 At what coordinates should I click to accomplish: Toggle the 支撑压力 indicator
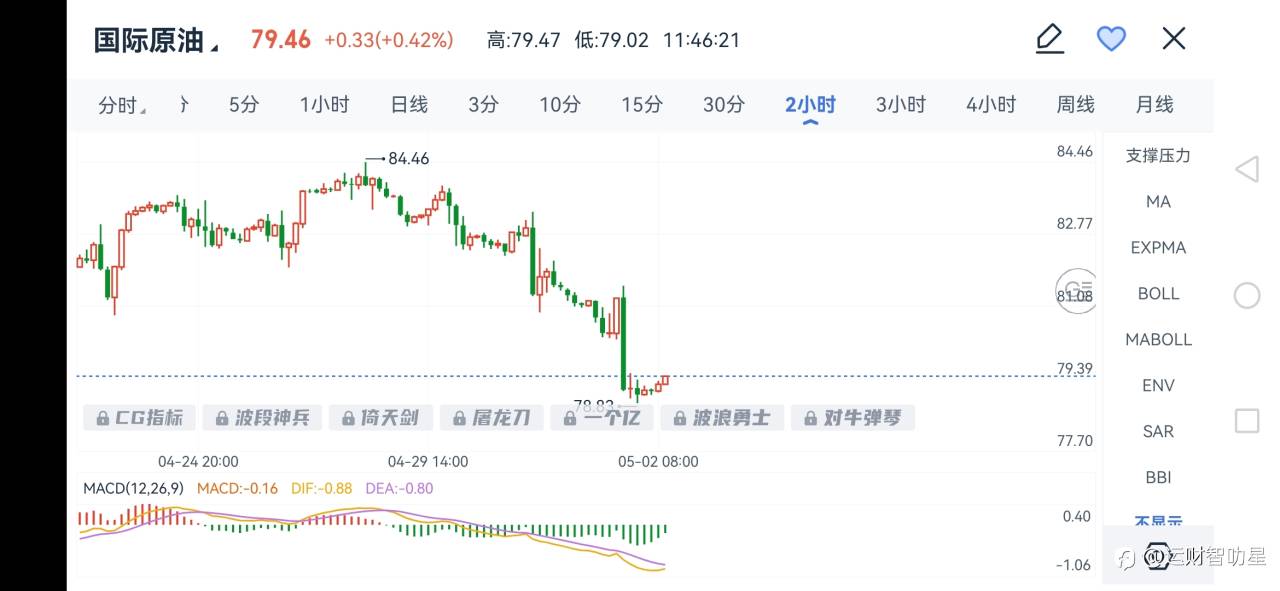[x=1158, y=155]
